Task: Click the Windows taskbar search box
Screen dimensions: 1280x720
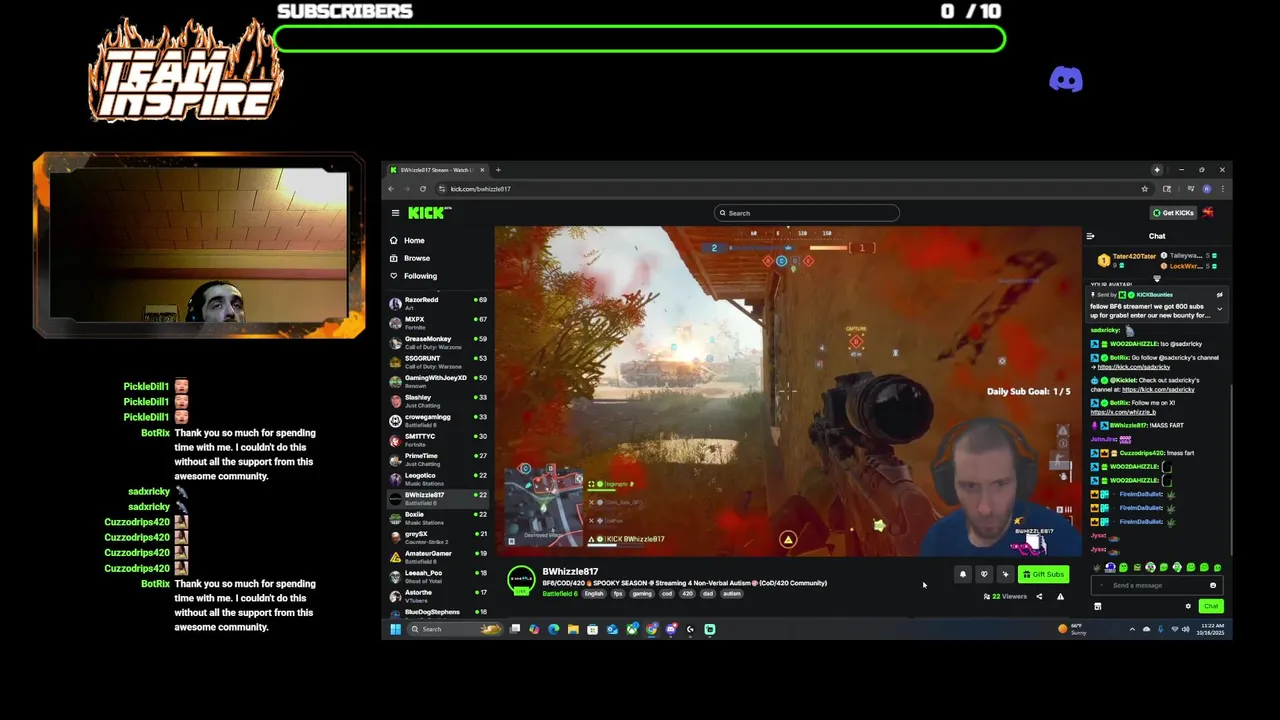Action: [x=455, y=629]
